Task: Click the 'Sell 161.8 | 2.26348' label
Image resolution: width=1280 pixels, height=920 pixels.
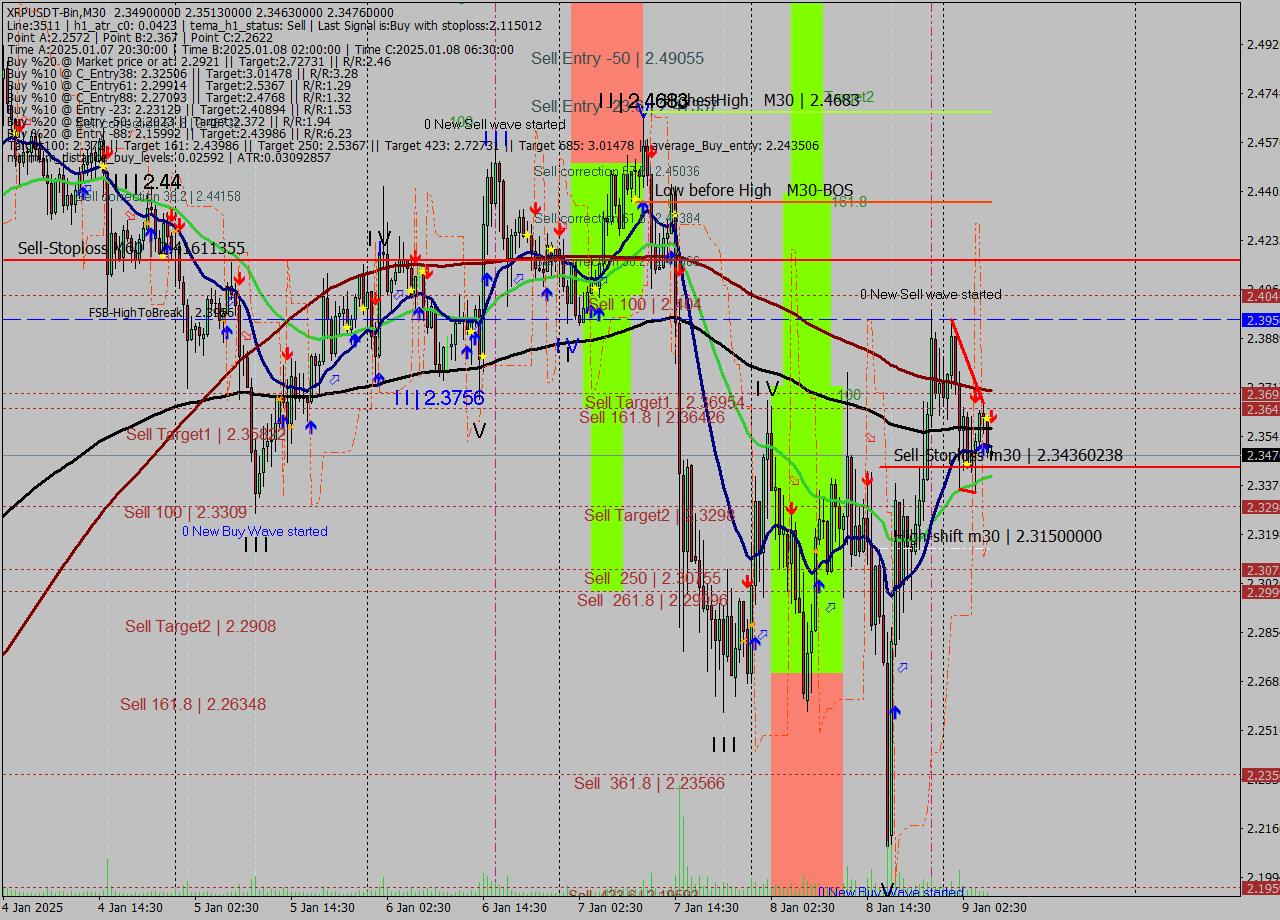Action: 193,704
